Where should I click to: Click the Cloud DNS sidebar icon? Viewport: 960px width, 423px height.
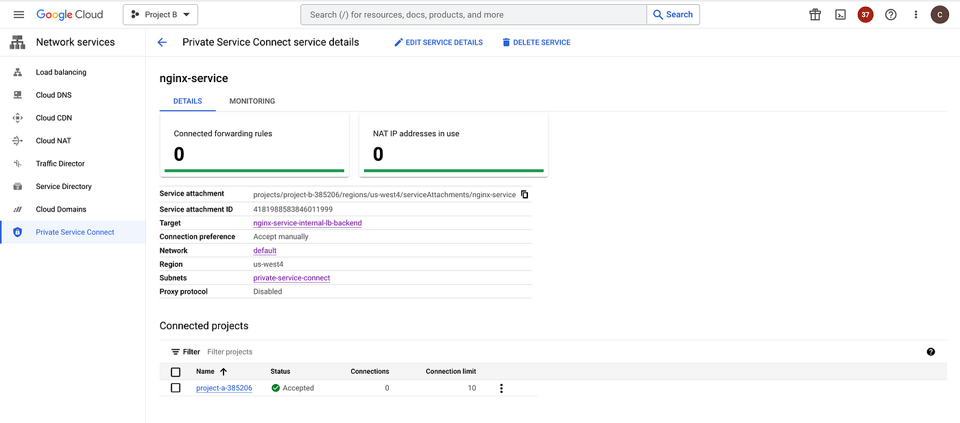[x=17, y=95]
